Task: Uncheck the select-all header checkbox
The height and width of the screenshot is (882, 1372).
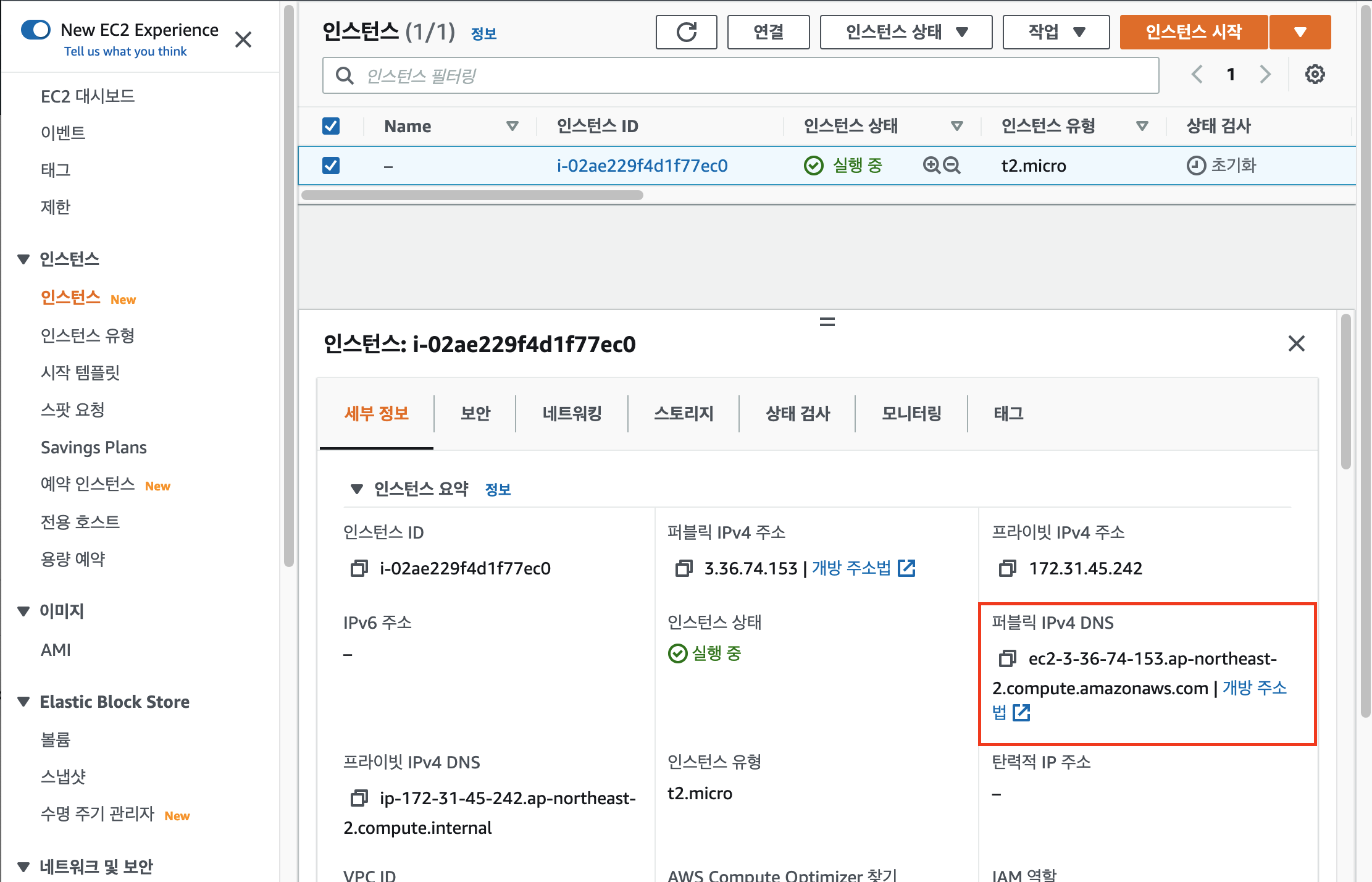Action: pos(331,126)
